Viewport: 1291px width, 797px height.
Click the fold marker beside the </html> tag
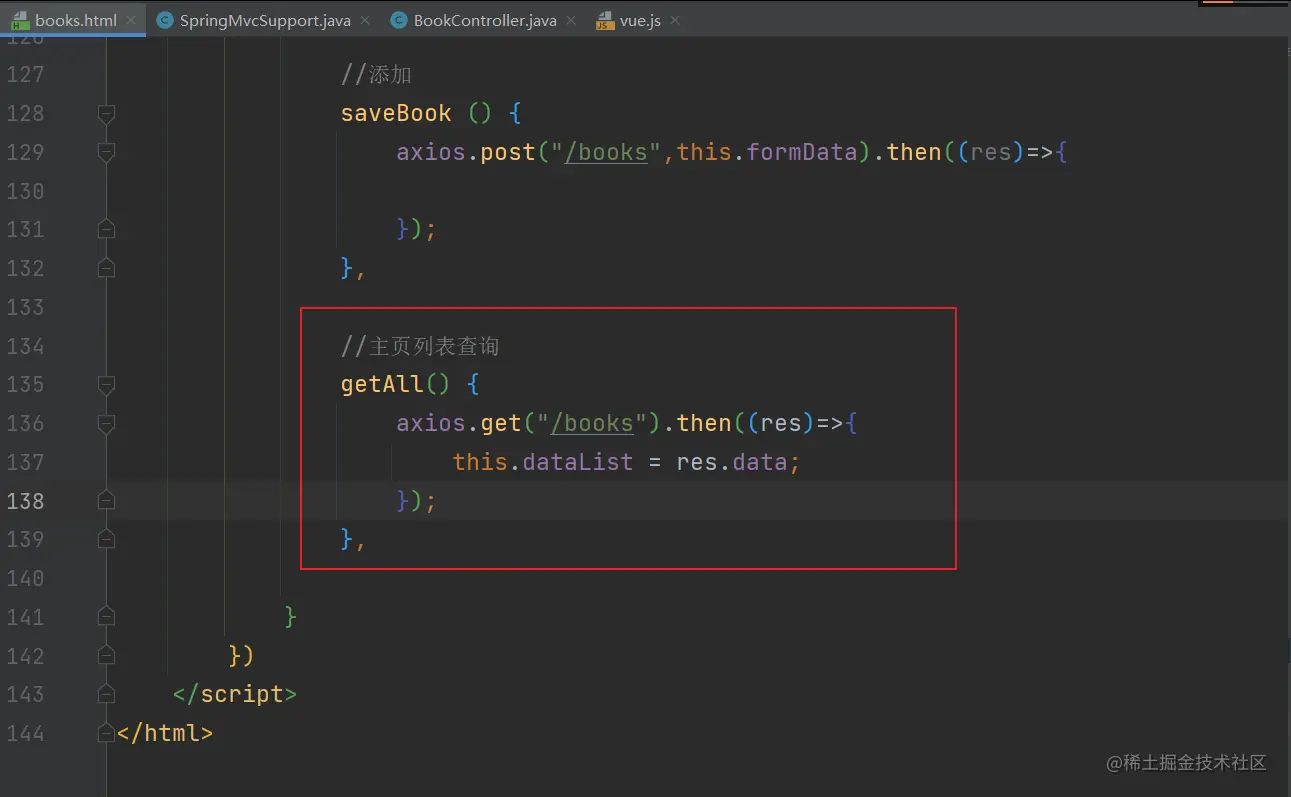tap(106, 733)
